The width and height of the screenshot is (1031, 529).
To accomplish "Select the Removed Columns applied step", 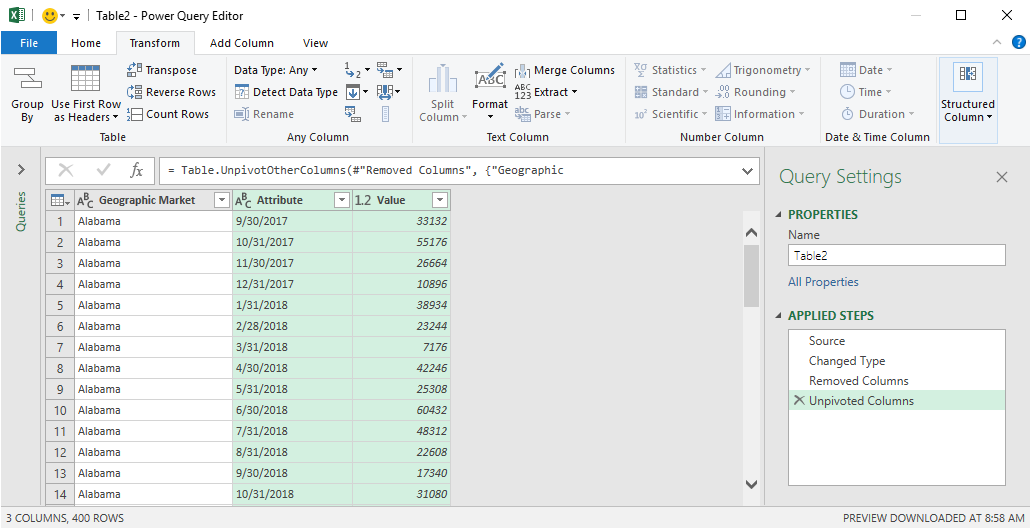I will 858,381.
